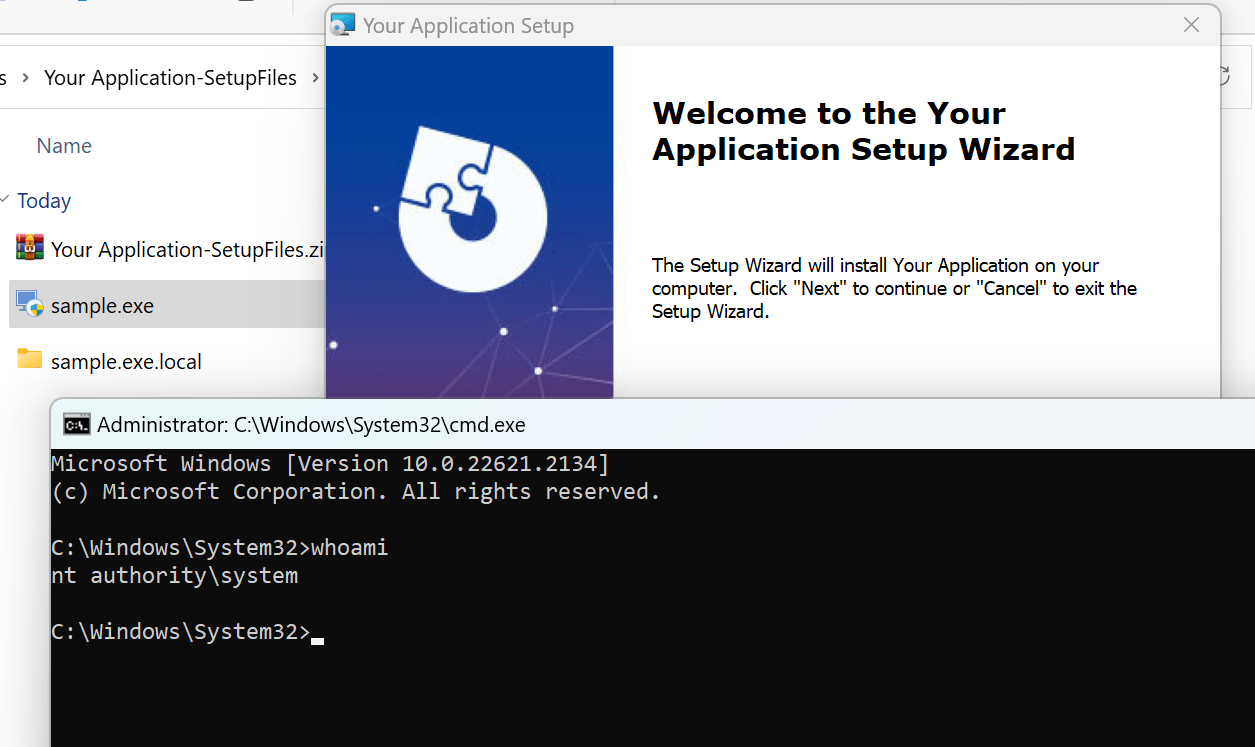Click the sample.exe installer file icon
The width and height of the screenshot is (1255, 747).
point(30,305)
